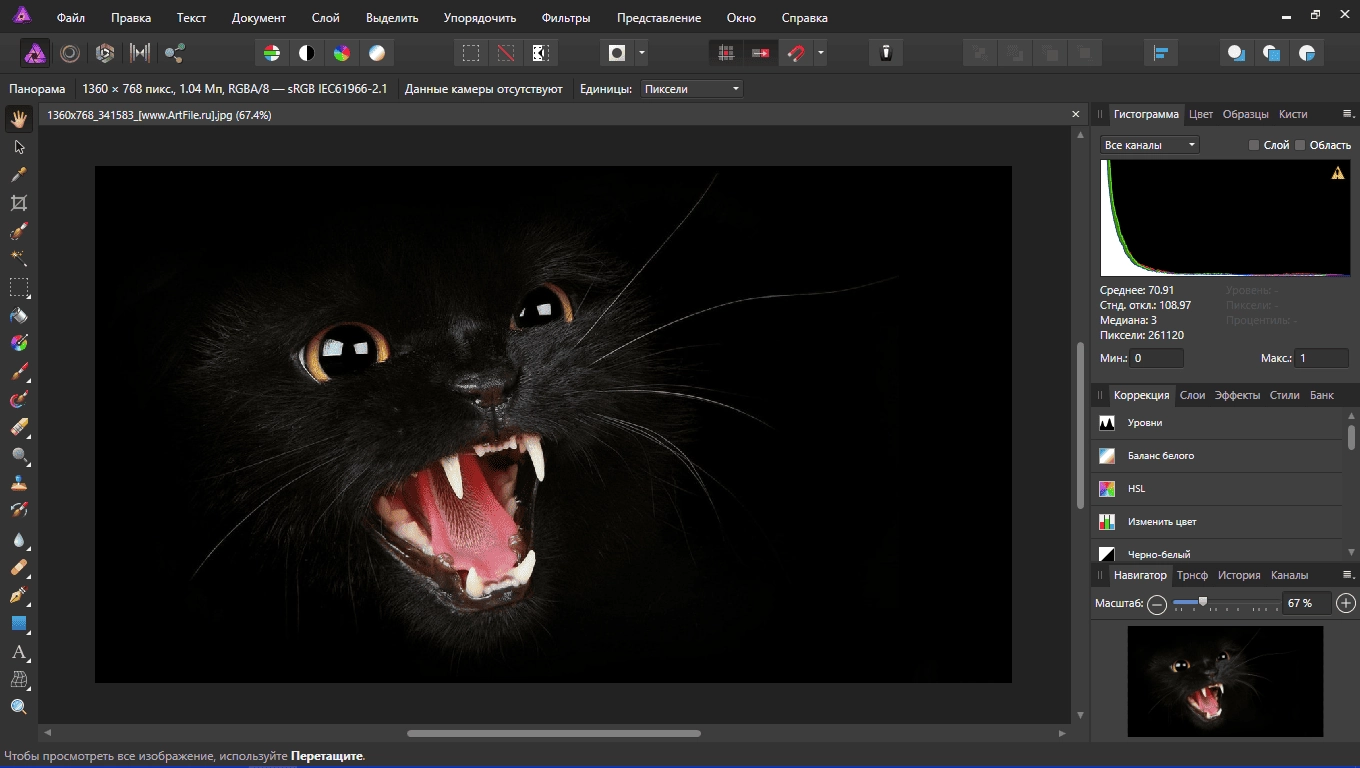
Task: Click the Invert Selection toolbar icon
Action: click(x=541, y=53)
